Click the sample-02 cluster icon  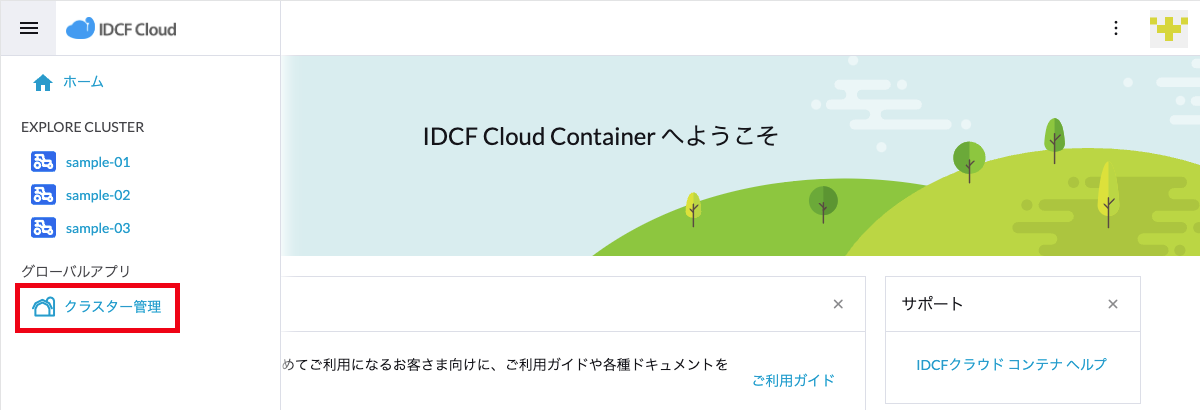(x=43, y=195)
